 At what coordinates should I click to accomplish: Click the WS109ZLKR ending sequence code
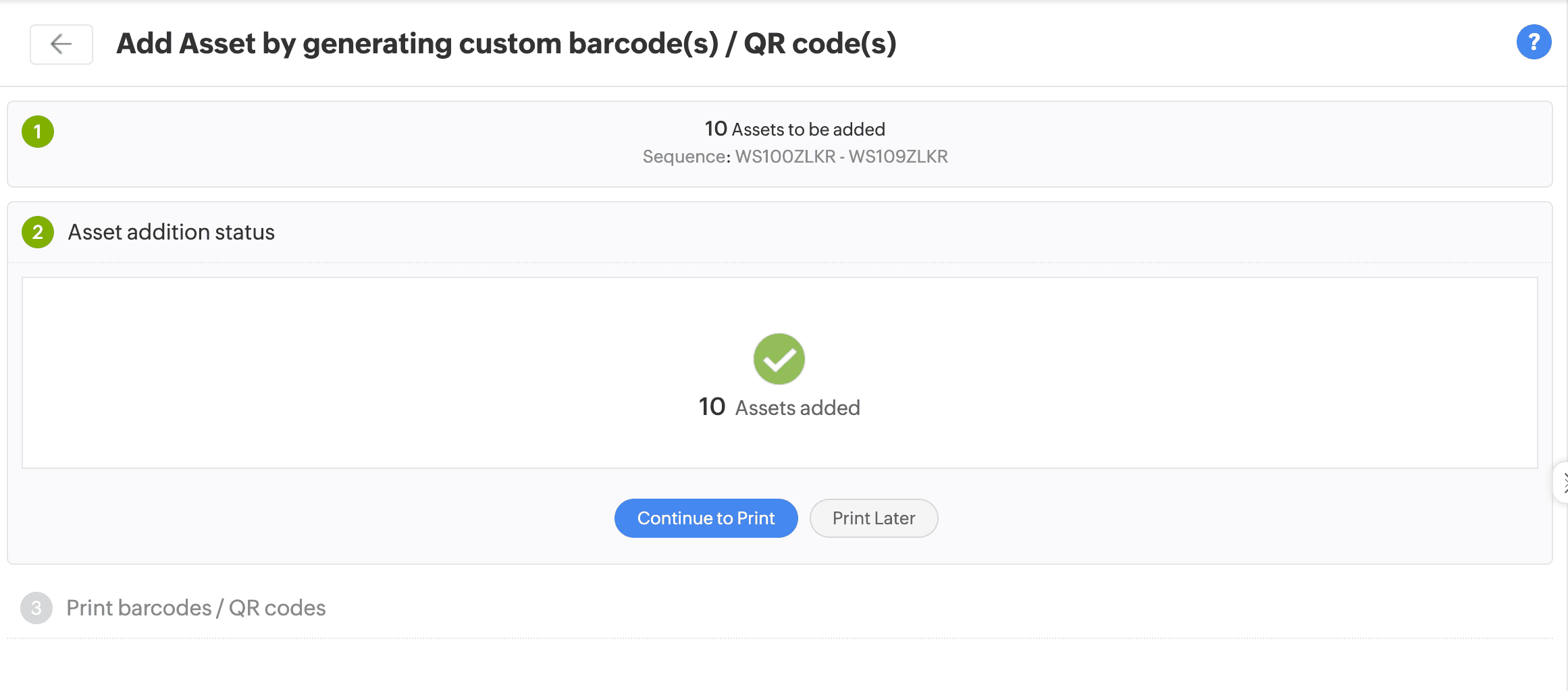coord(898,157)
